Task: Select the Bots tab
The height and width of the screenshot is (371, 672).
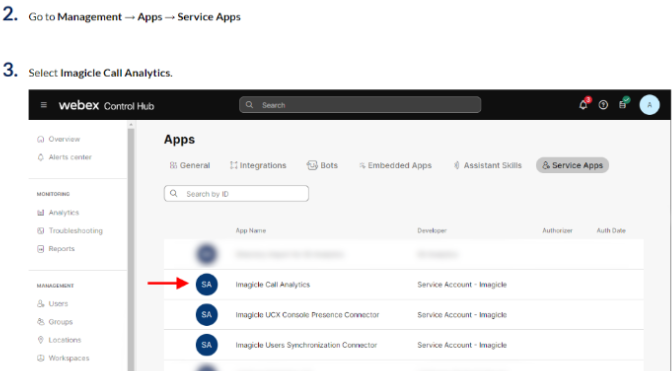Action: click(x=322, y=165)
